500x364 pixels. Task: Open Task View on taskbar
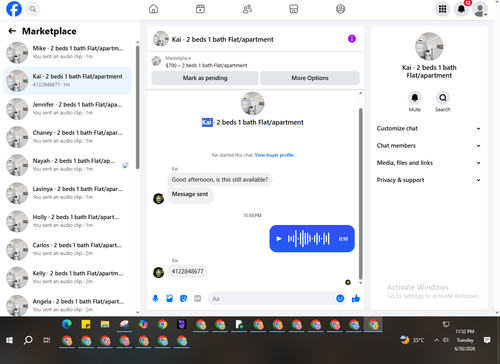tap(47, 340)
